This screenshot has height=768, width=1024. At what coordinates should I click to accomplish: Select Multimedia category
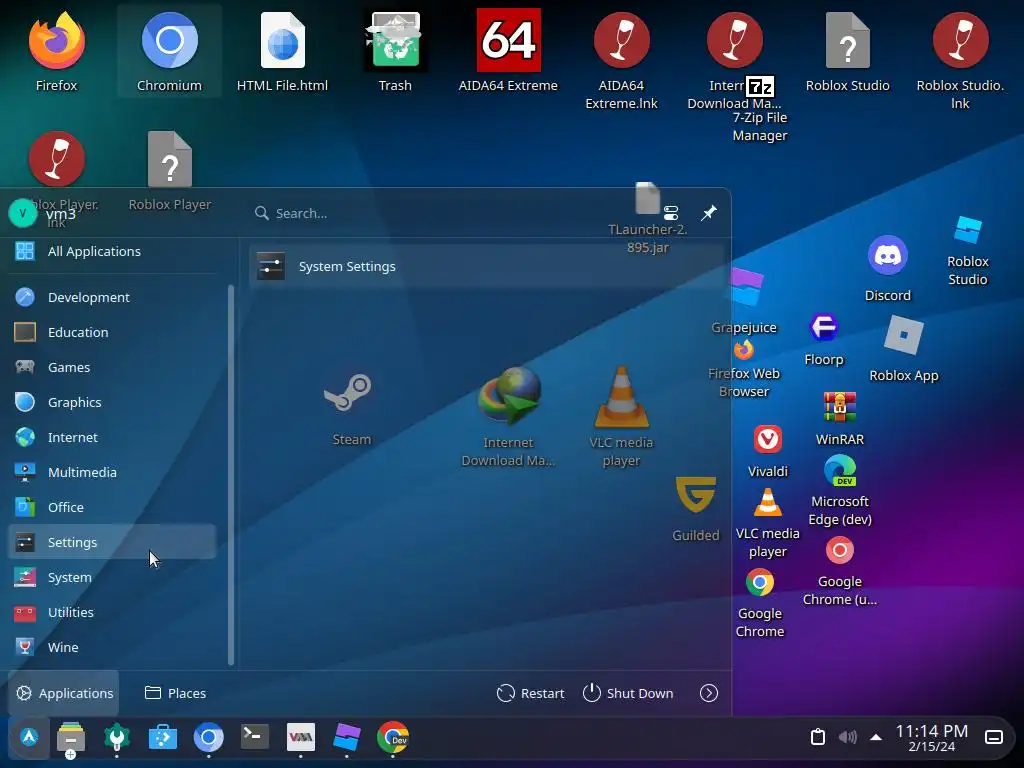coord(112,472)
